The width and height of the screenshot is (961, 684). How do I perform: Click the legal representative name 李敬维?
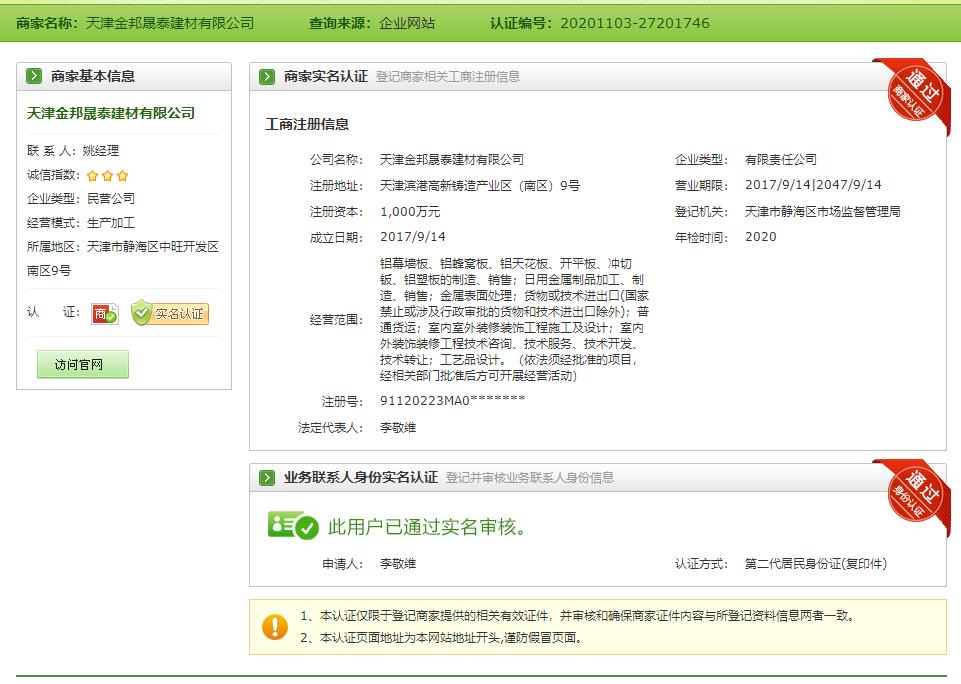[398, 428]
